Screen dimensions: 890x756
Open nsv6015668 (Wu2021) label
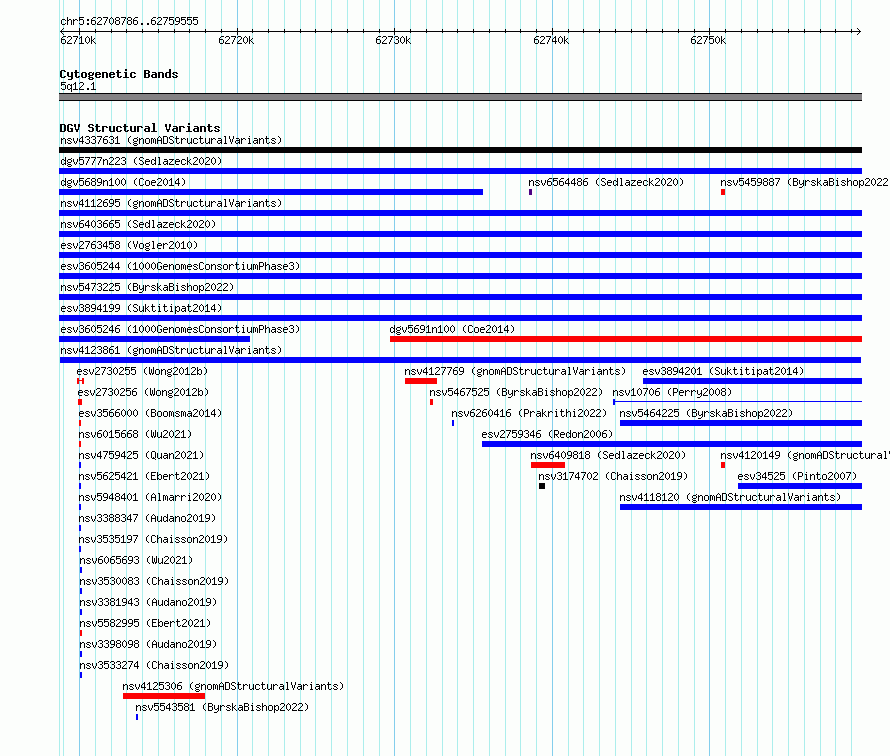pyautogui.click(x=135, y=434)
